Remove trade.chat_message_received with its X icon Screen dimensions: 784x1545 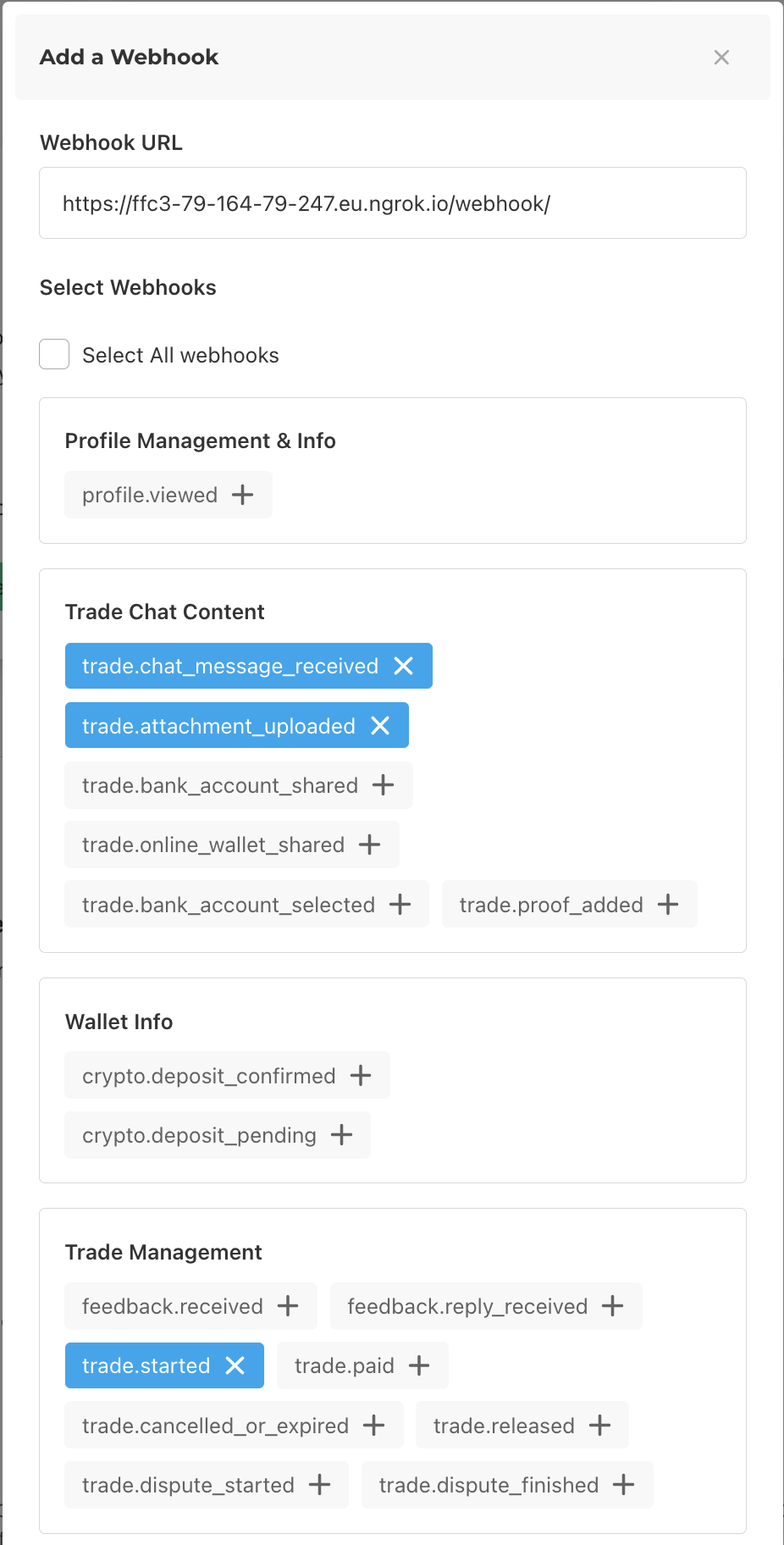[x=404, y=666]
